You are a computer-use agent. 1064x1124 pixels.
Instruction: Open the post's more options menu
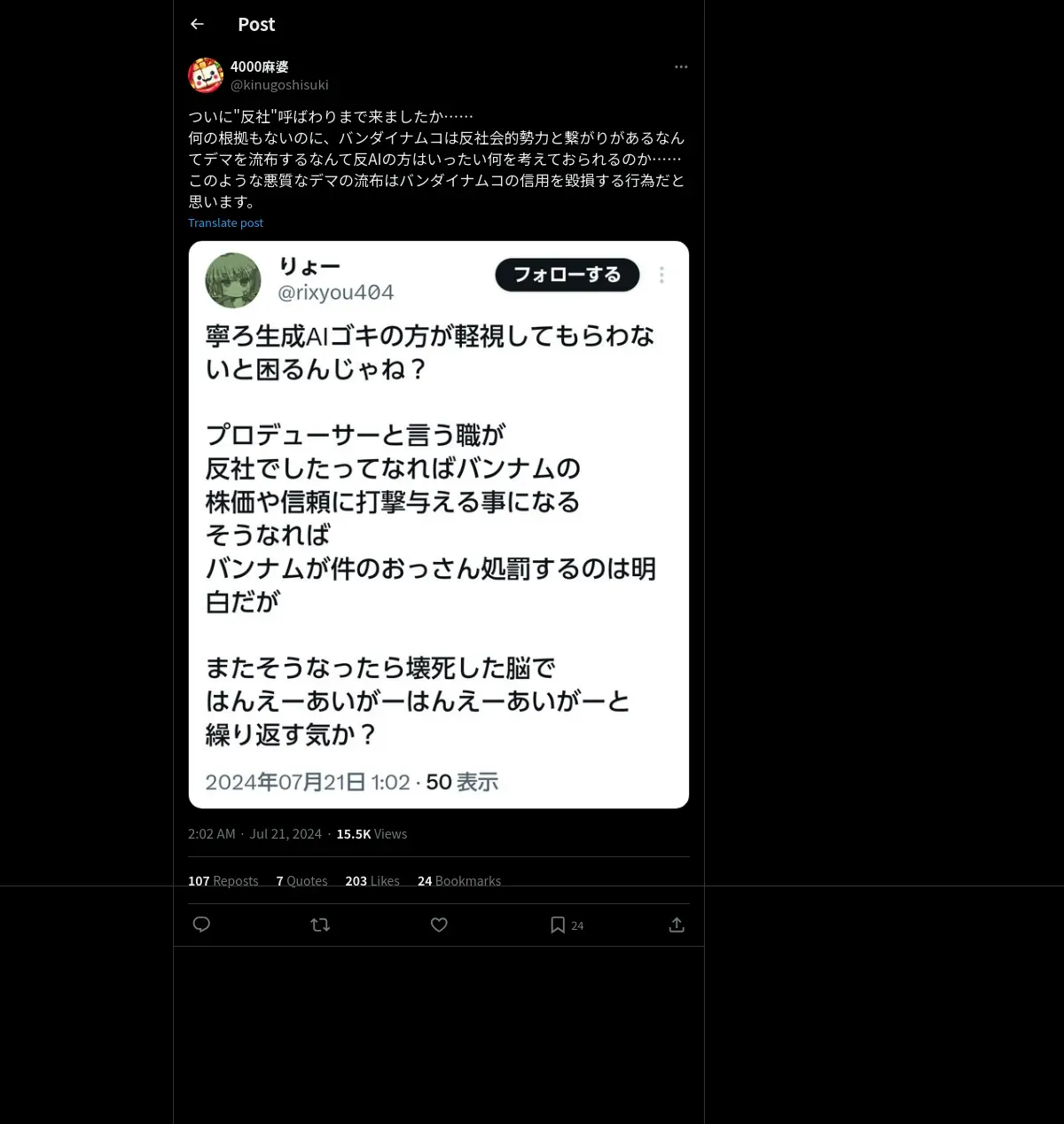[x=681, y=66]
